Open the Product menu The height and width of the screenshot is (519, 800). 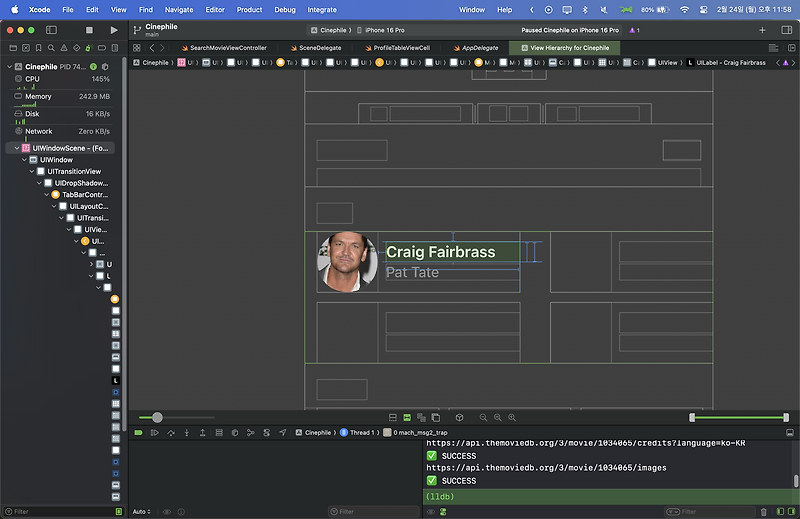pyautogui.click(x=249, y=10)
